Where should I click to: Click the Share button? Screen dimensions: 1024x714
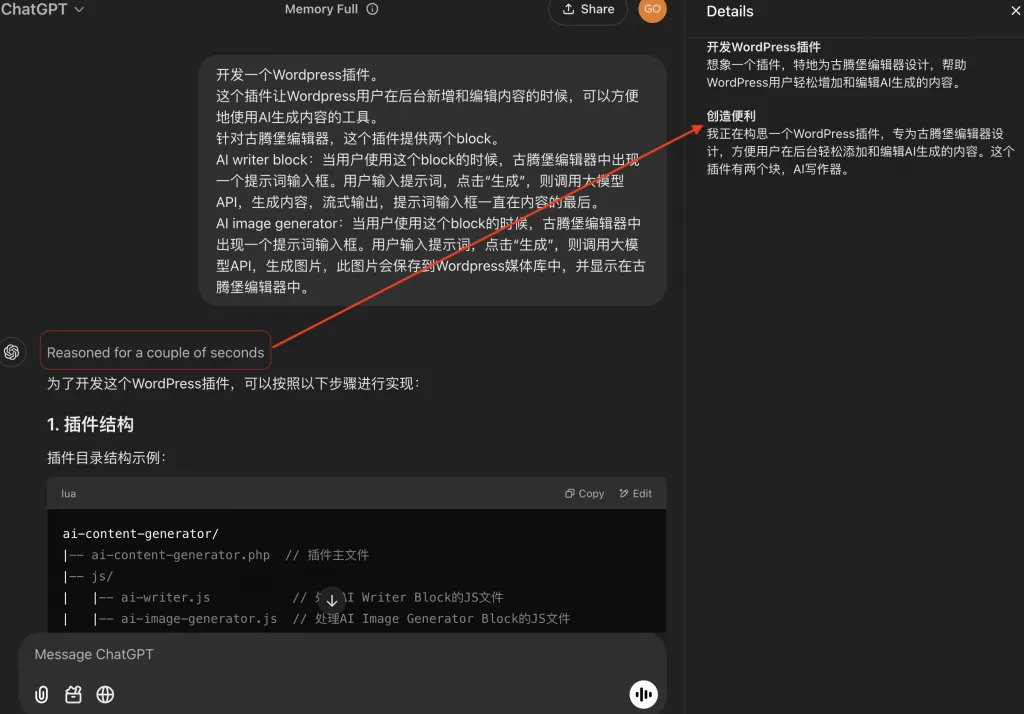[x=588, y=10]
